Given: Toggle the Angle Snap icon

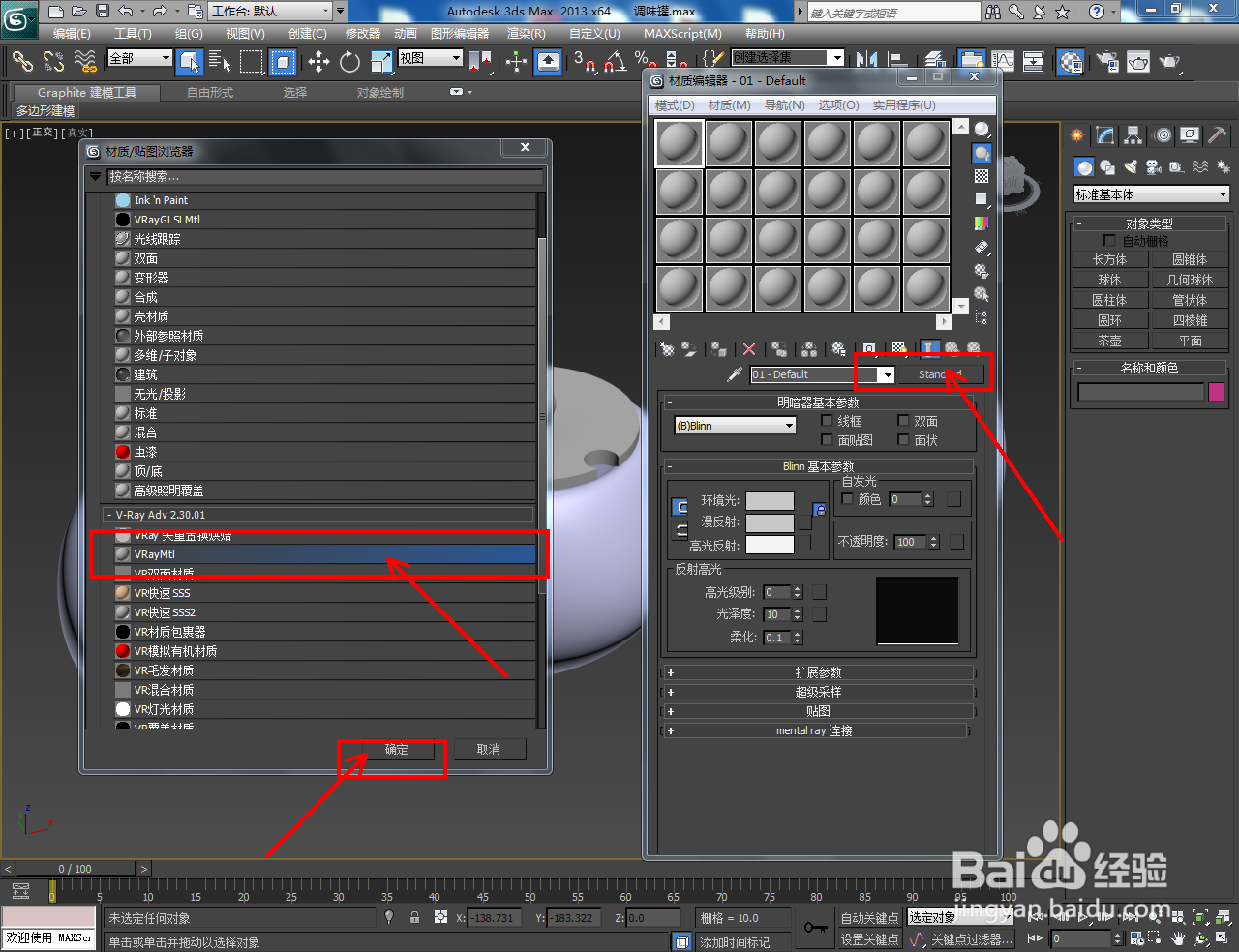Looking at the screenshot, I should (x=615, y=62).
